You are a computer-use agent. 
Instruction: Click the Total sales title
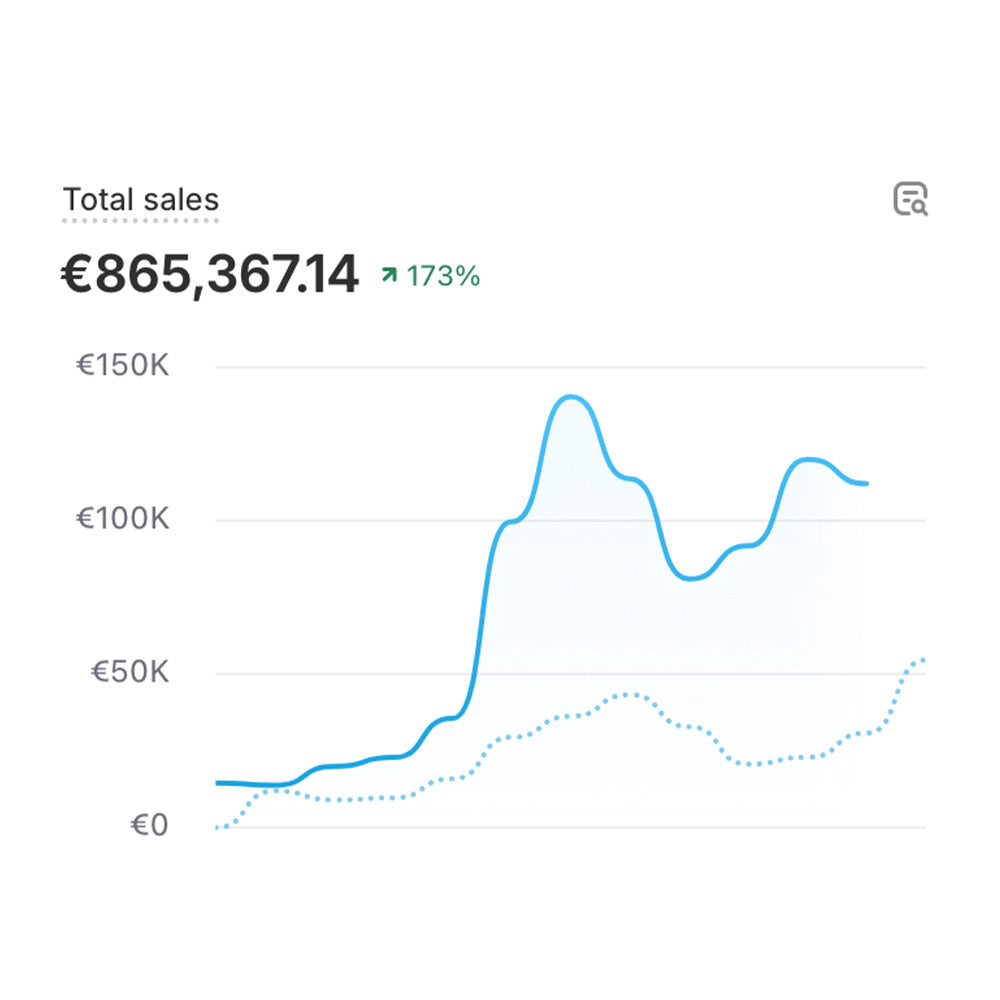(141, 199)
